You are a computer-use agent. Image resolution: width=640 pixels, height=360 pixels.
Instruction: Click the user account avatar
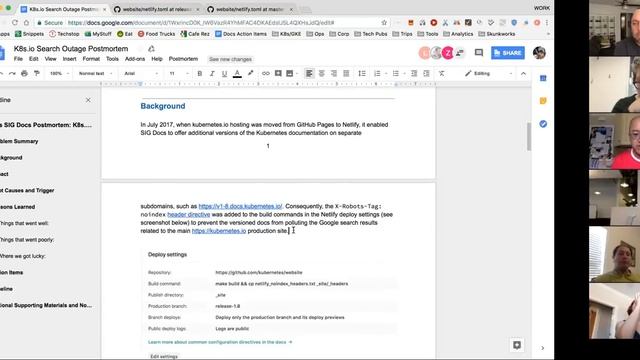point(539,53)
